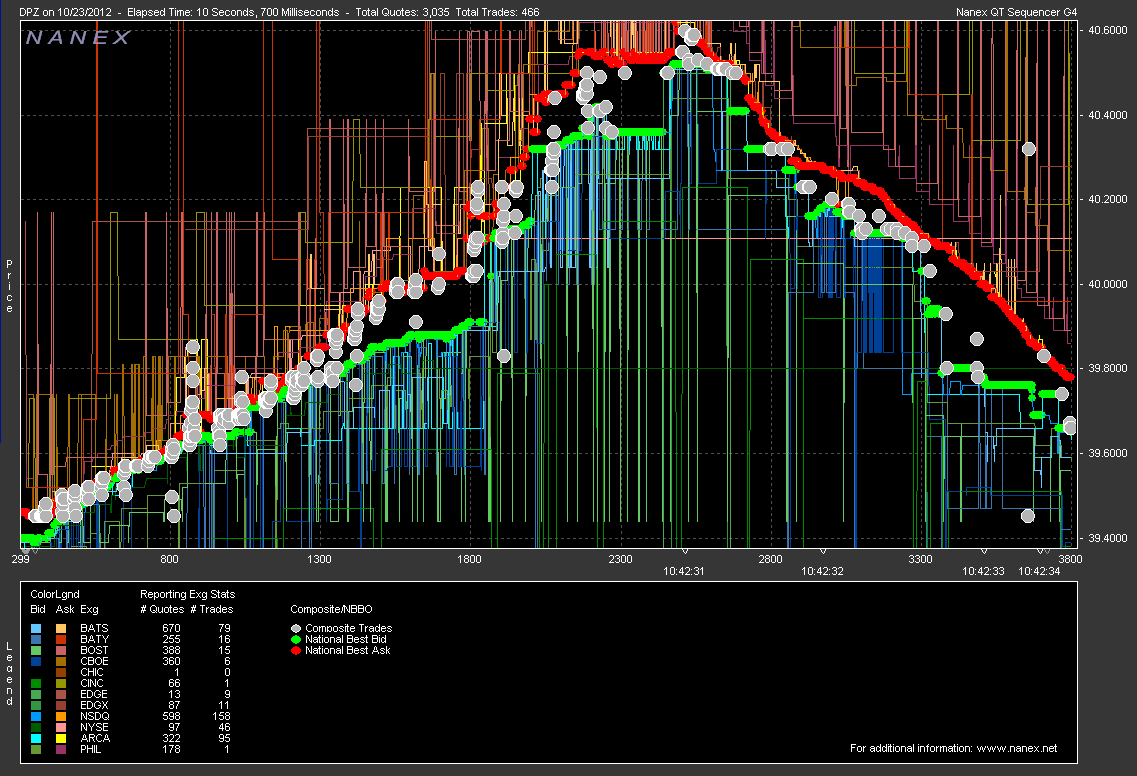
Task: Click the BOST ask color swatch
Action: point(61,650)
